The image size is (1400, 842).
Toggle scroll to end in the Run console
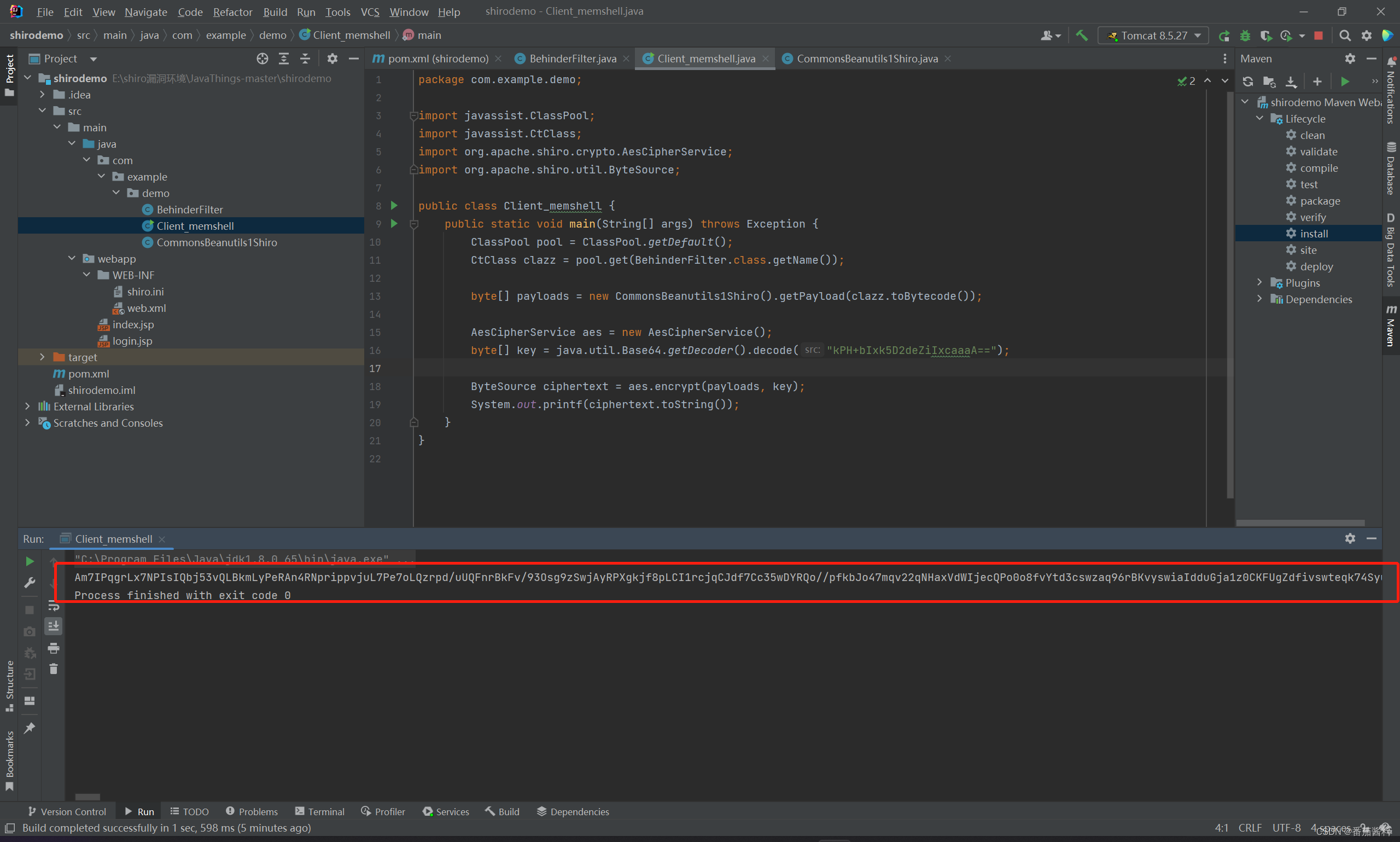[54, 626]
